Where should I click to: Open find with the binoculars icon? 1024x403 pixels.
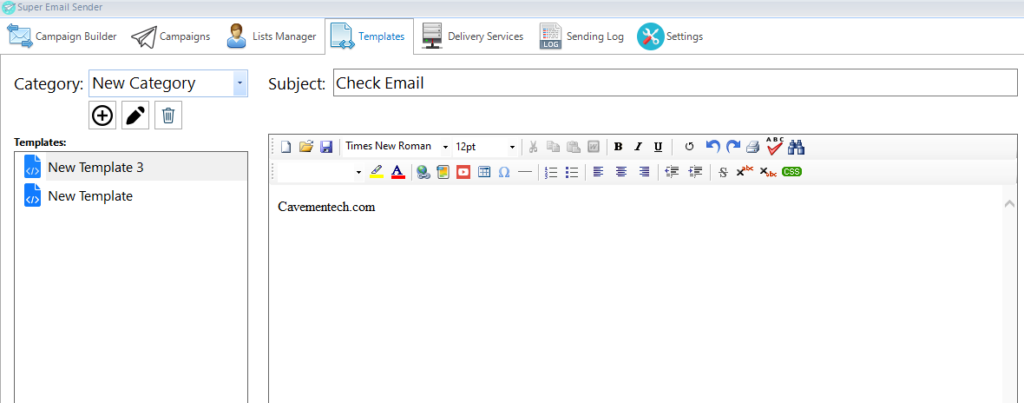pyautogui.click(x=796, y=147)
